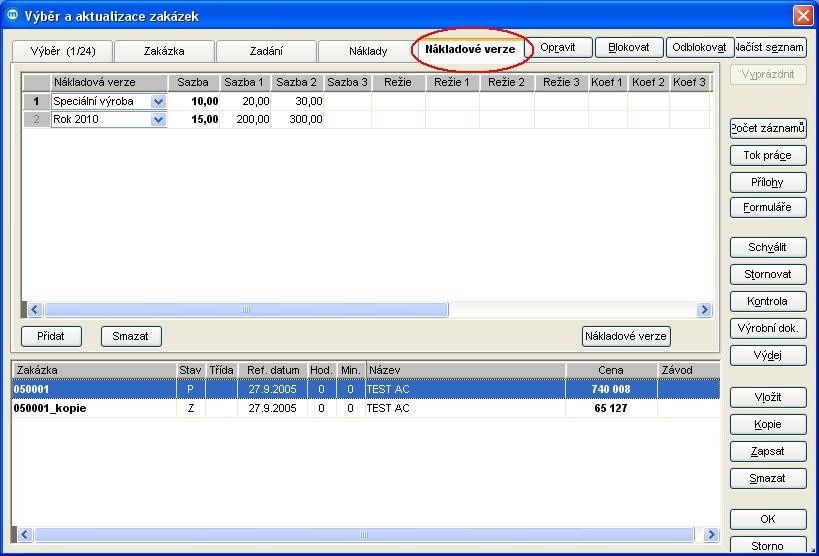Open the Výběr (1/24) tab
819x556 pixels.
[63, 51]
